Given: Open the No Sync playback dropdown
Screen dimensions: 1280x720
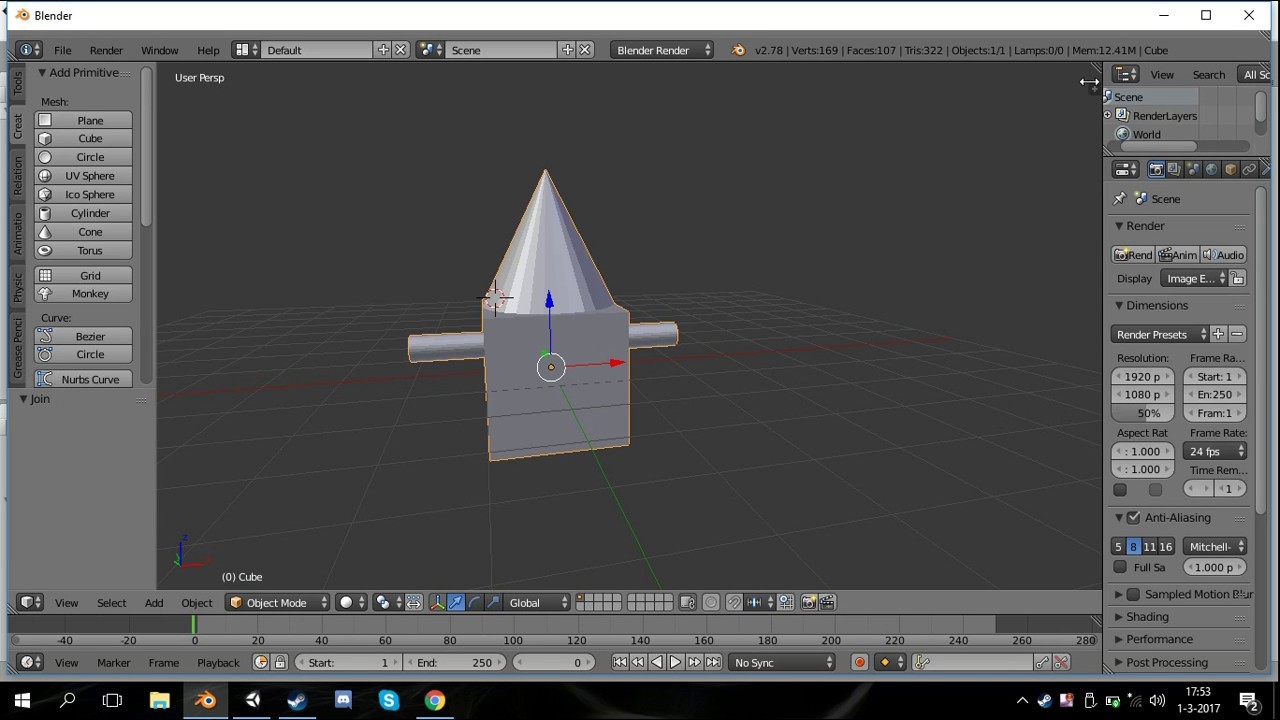Looking at the screenshot, I should pos(782,662).
